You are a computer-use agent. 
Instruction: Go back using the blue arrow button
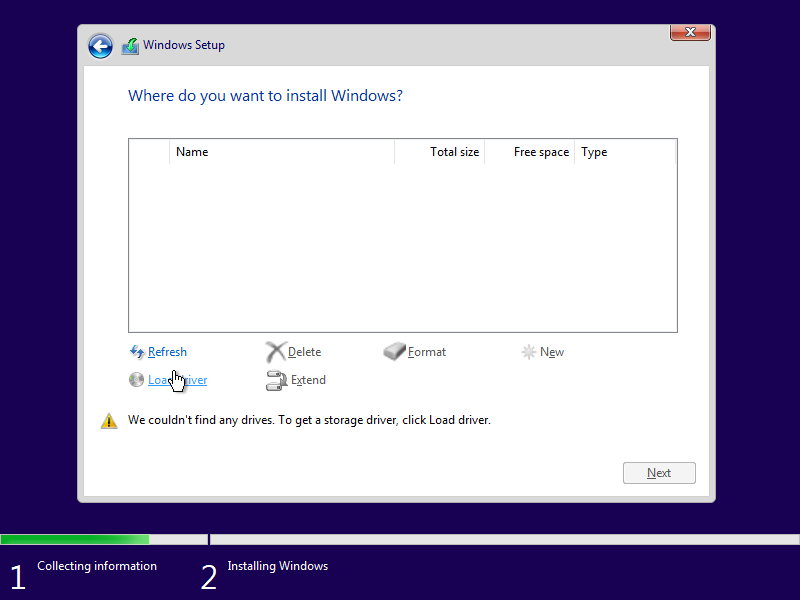point(100,46)
